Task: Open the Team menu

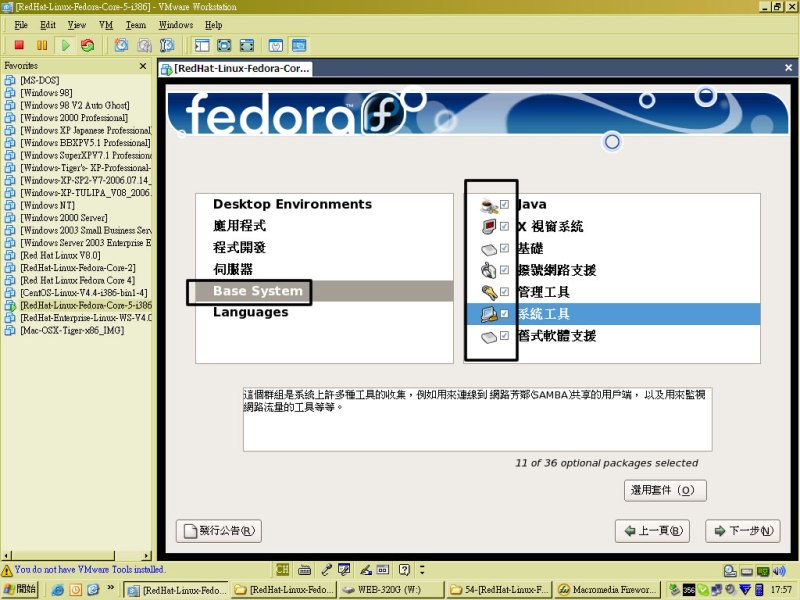Action: click(136, 24)
